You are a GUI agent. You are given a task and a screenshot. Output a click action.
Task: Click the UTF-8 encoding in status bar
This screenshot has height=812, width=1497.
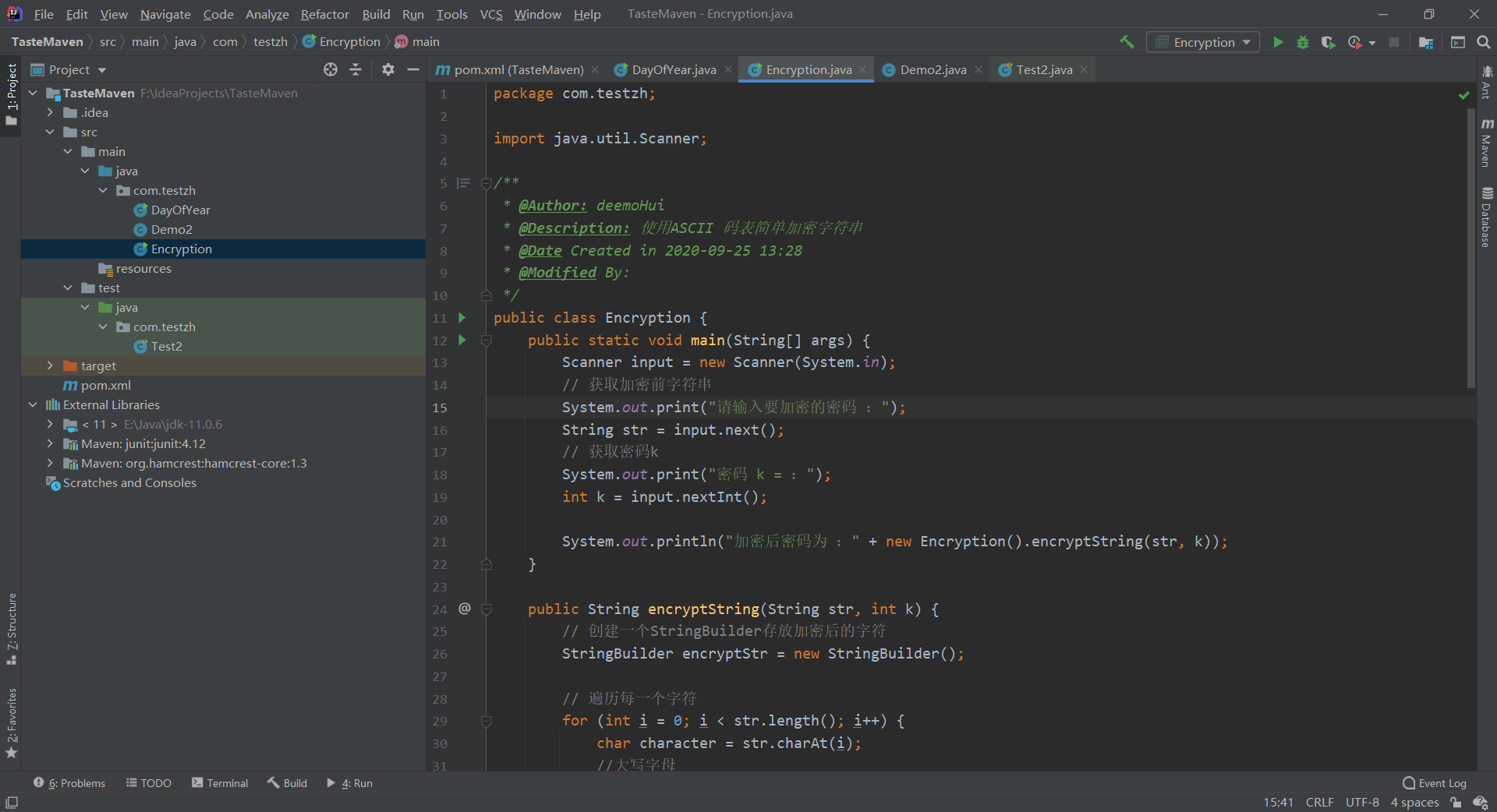point(1362,802)
